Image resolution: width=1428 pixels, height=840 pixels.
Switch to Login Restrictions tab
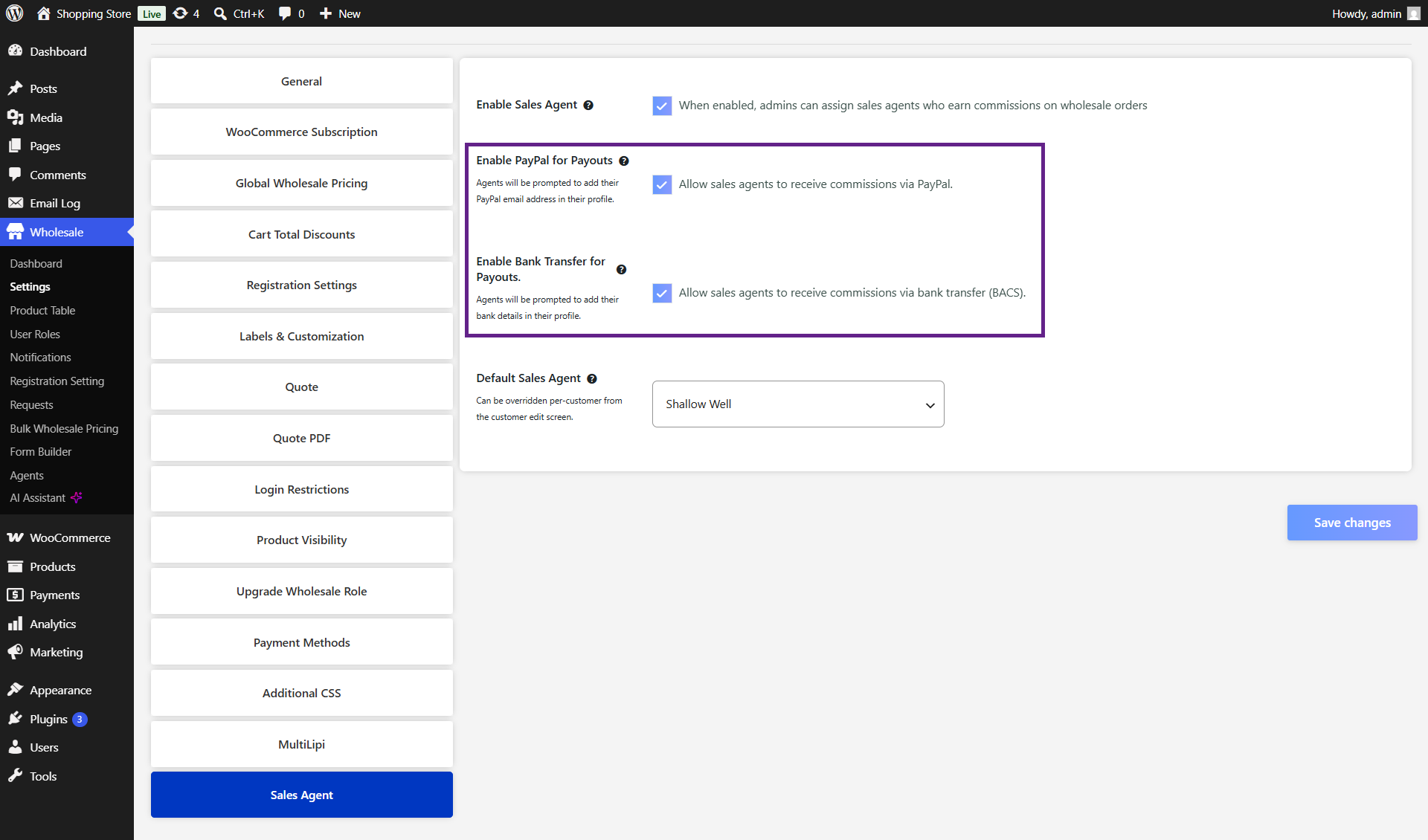pos(301,489)
